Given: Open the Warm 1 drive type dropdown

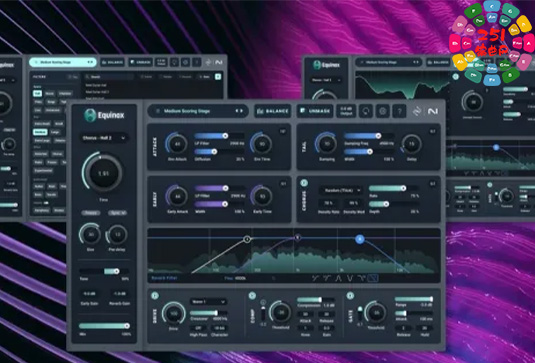Looking at the screenshot, I should (x=208, y=302).
